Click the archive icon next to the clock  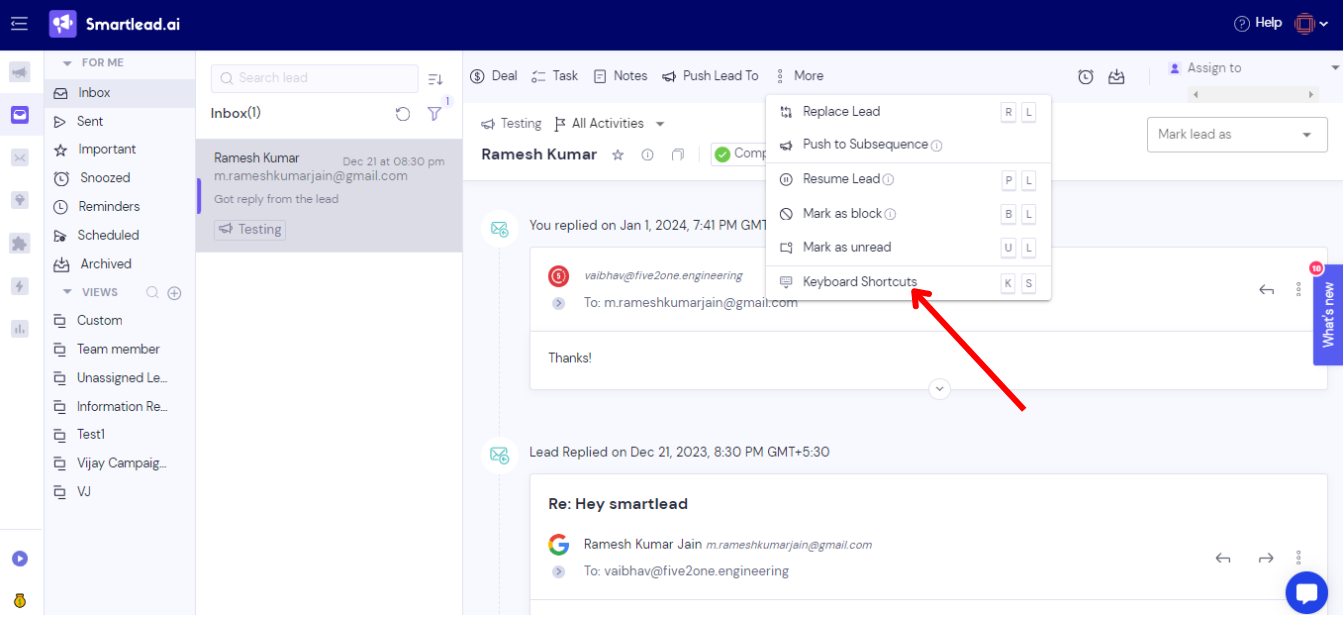(1117, 75)
